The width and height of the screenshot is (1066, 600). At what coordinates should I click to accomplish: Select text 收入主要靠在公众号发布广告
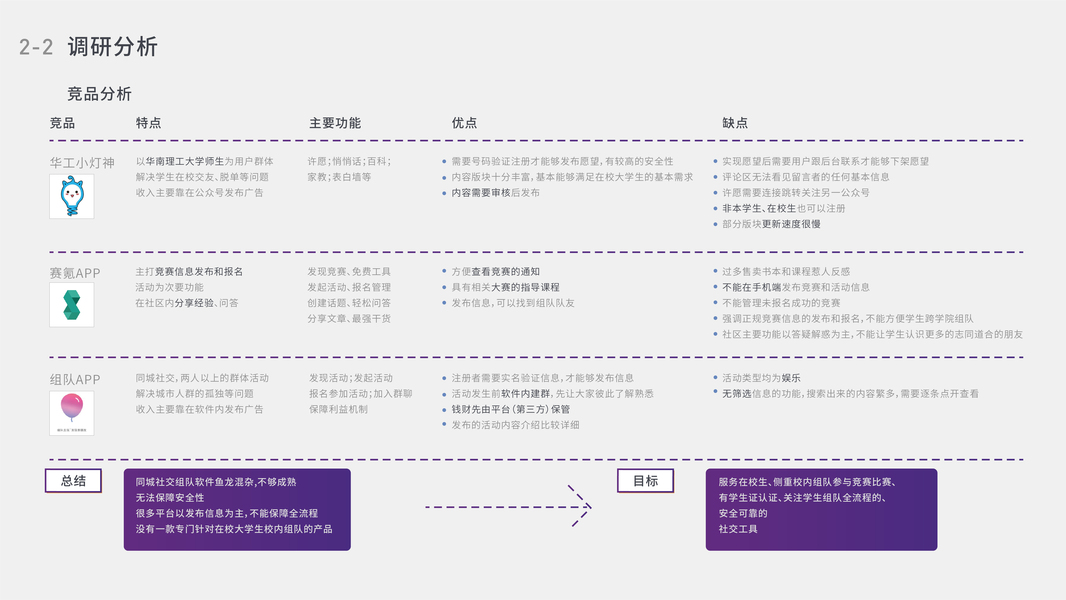(x=199, y=193)
